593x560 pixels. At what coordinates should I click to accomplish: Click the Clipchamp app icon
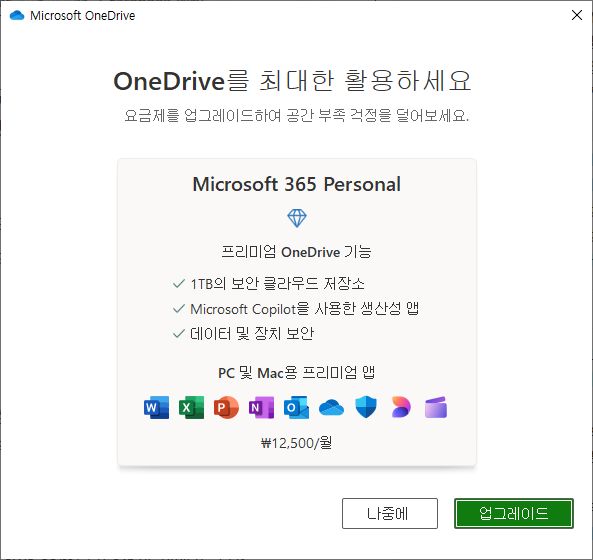point(436,408)
